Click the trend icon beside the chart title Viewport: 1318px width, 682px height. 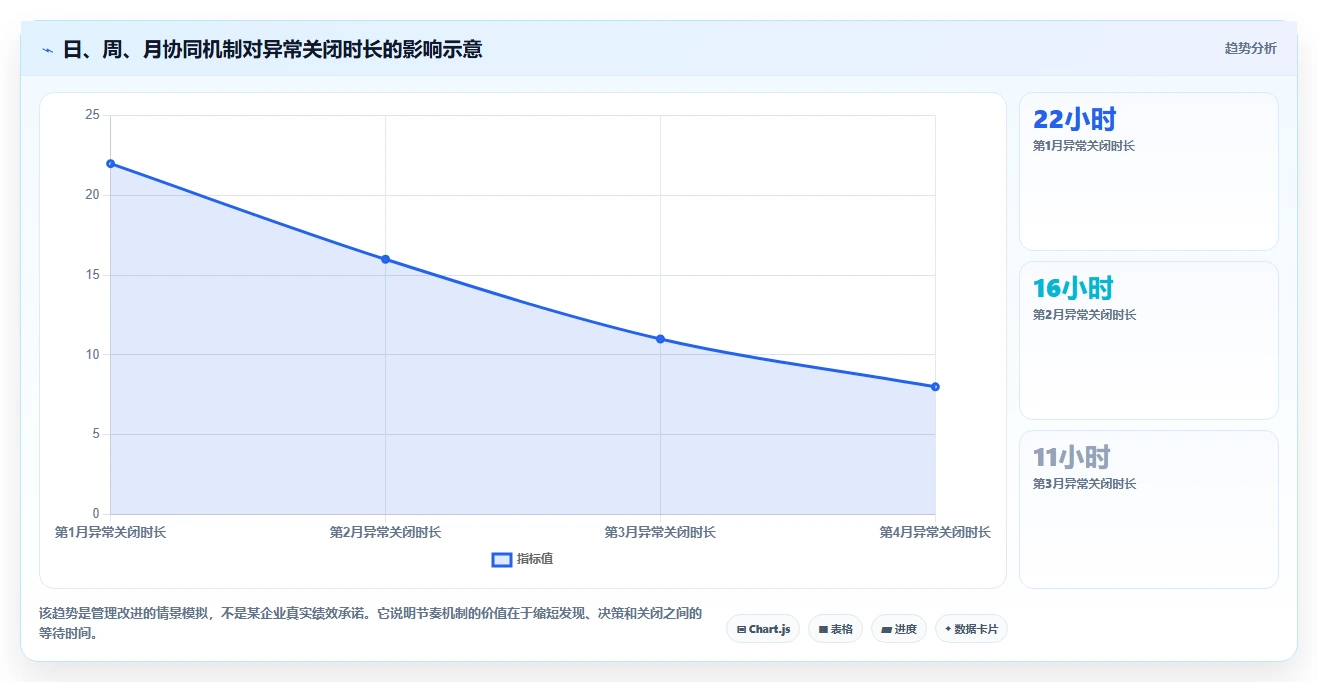[x=47, y=49]
